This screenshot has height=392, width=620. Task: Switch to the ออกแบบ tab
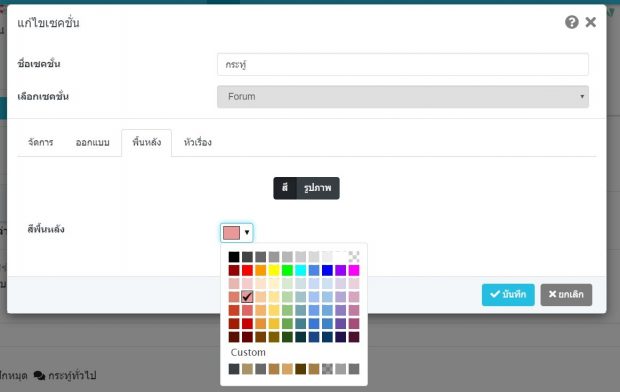[93, 142]
